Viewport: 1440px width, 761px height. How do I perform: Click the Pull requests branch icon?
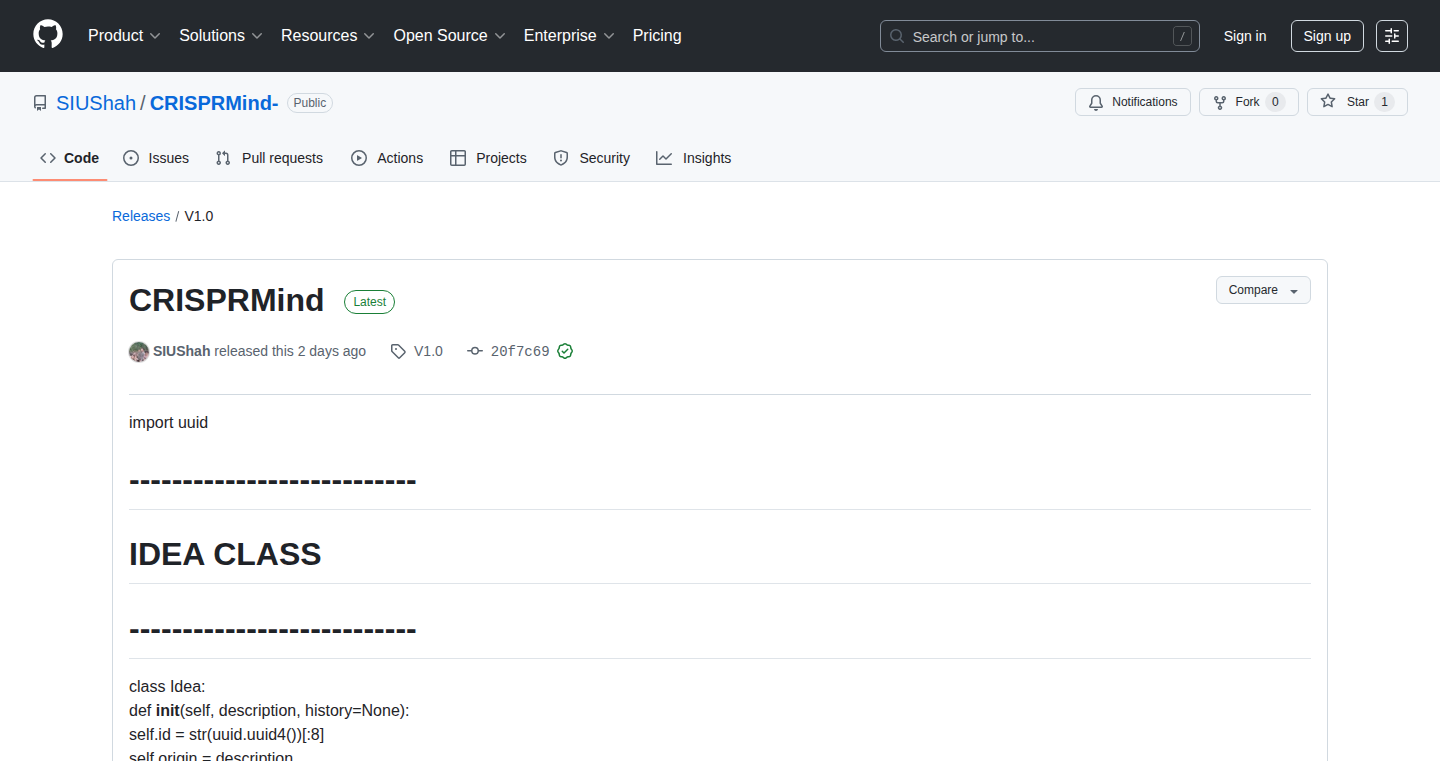pyautogui.click(x=223, y=158)
